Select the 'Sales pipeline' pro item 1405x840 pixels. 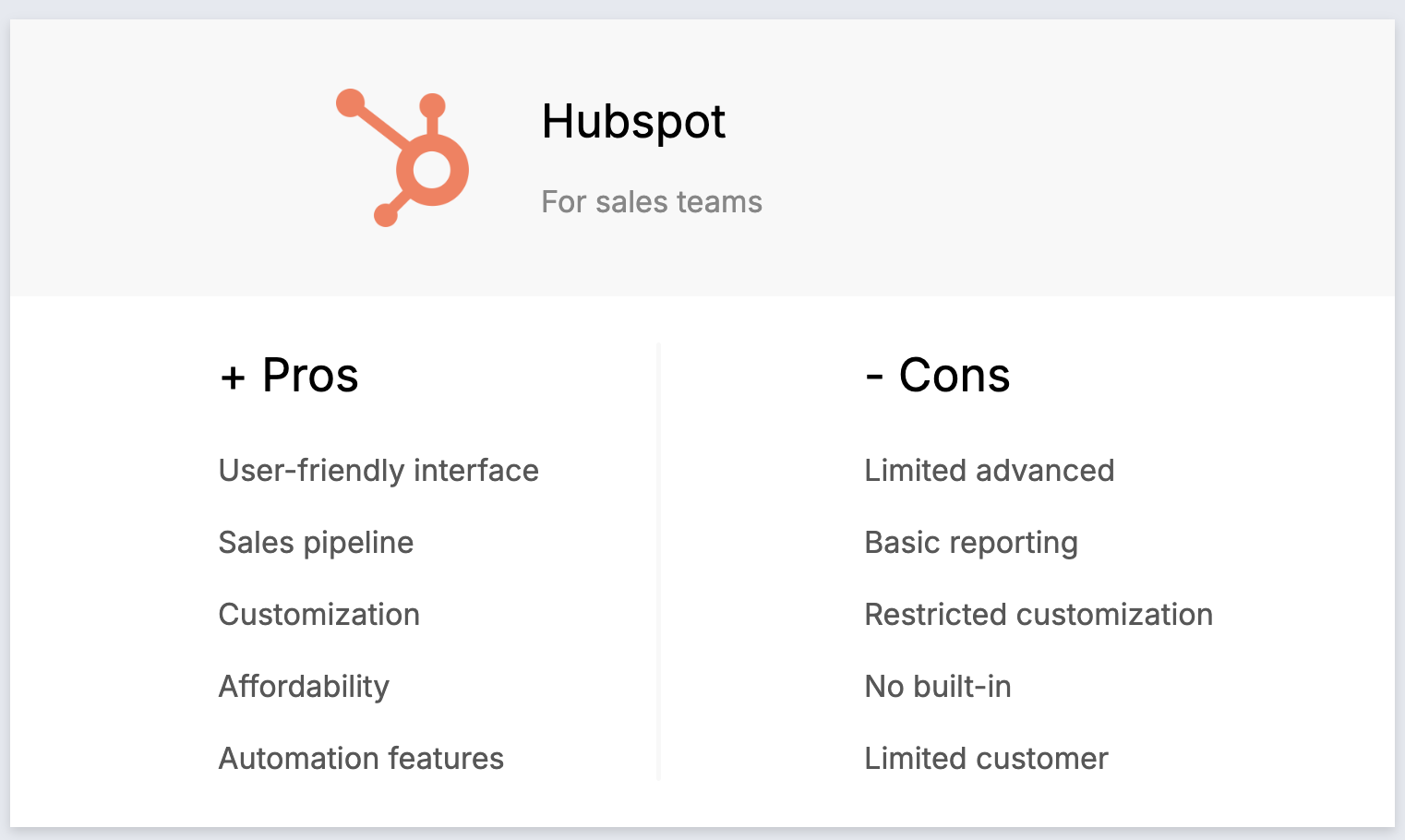[316, 543]
